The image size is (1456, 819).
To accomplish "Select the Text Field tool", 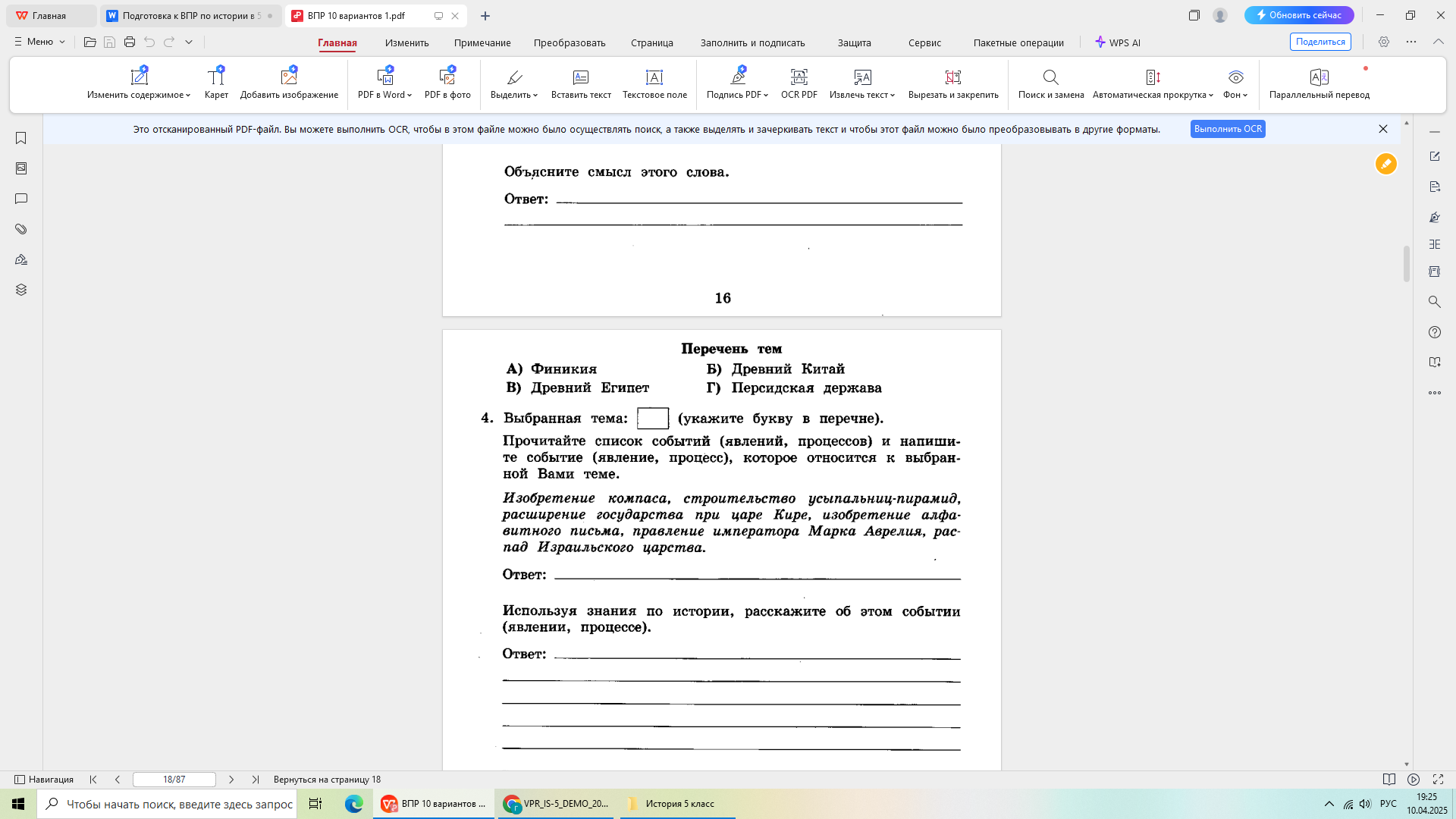I will coord(654,83).
